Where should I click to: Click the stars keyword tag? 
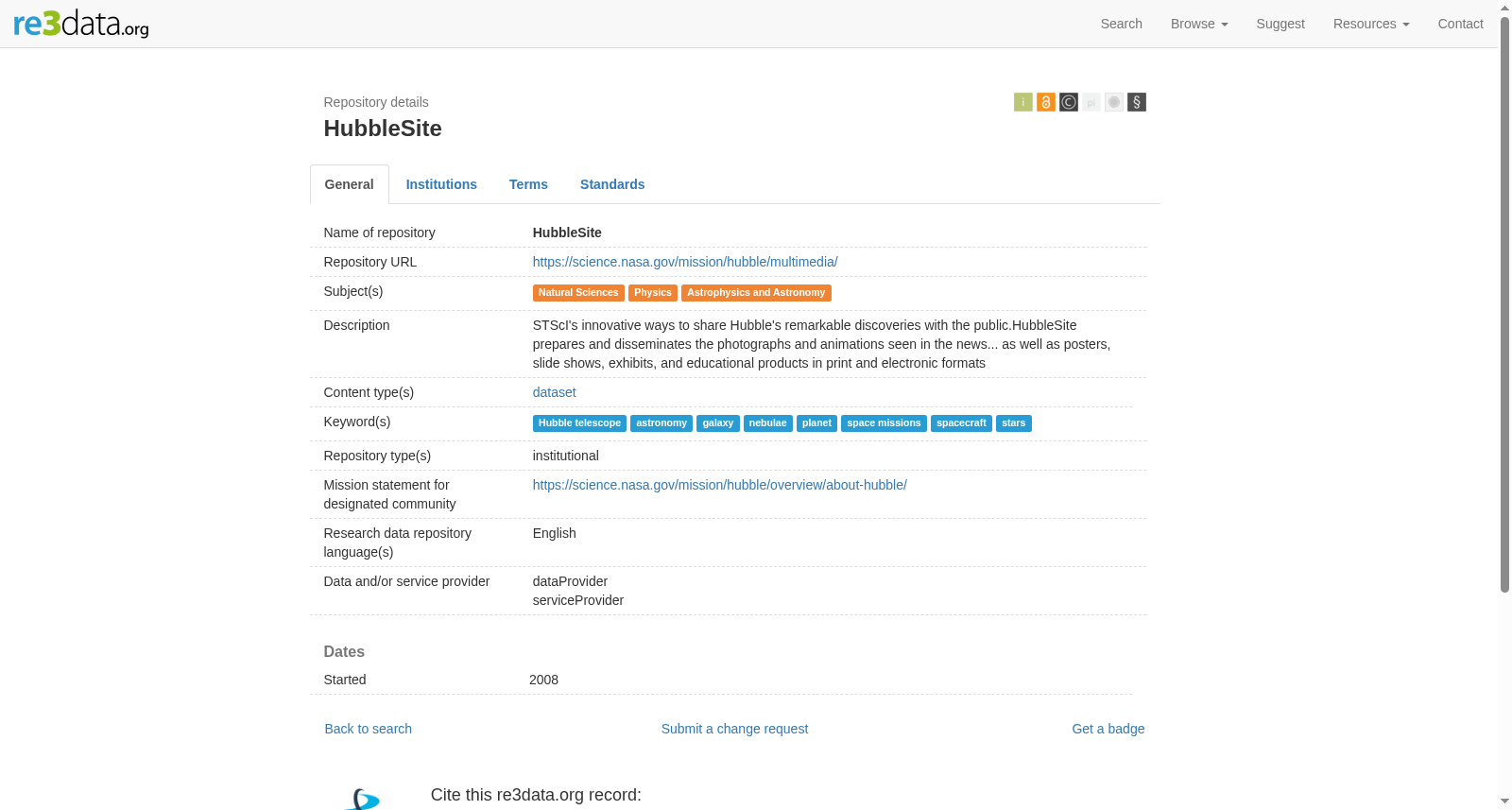coord(1014,423)
